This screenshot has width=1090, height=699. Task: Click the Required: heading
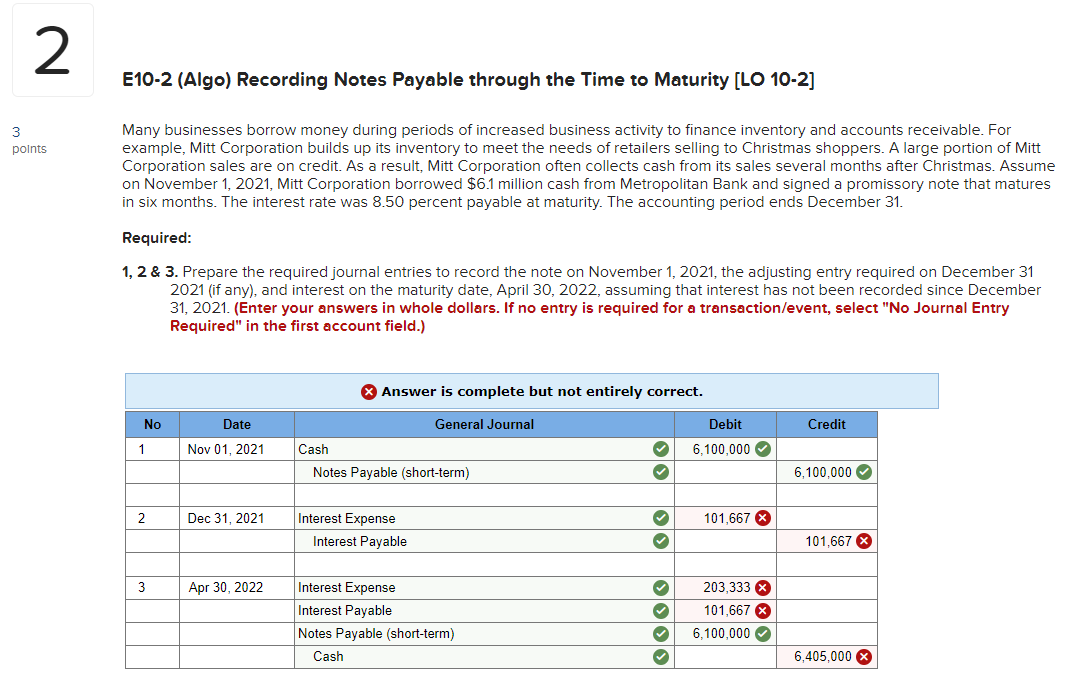156,238
